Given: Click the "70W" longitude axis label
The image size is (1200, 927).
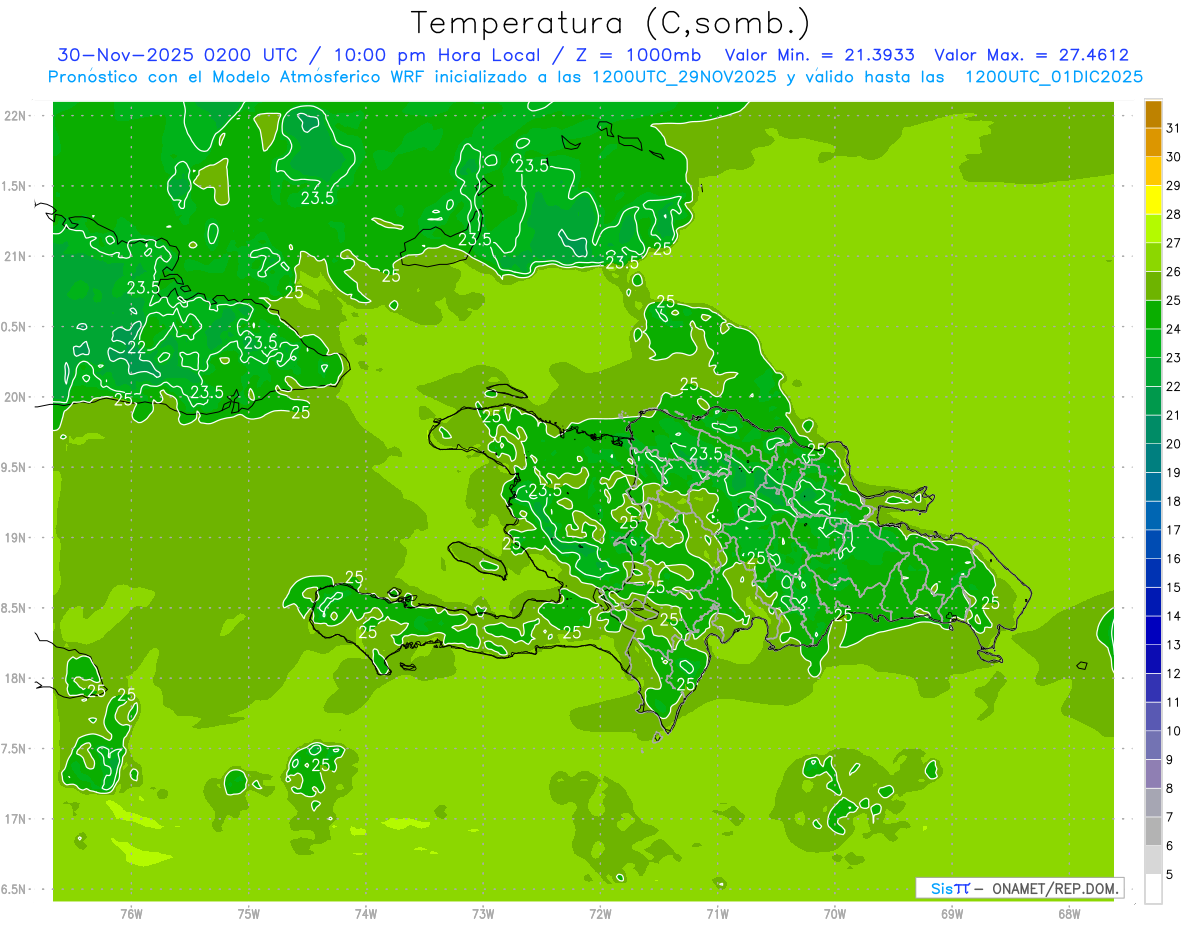Looking at the screenshot, I should coord(835,914).
